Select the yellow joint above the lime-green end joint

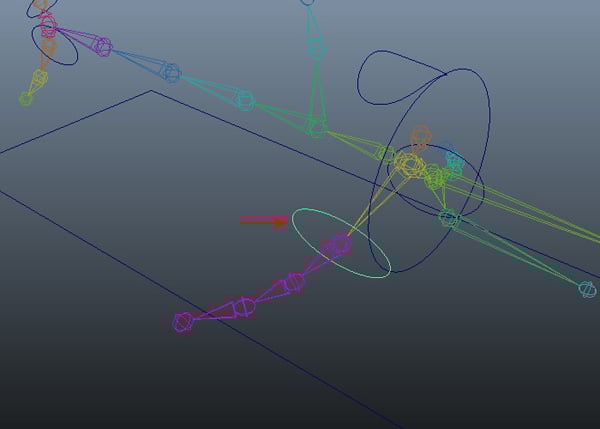pyautogui.click(x=40, y=78)
